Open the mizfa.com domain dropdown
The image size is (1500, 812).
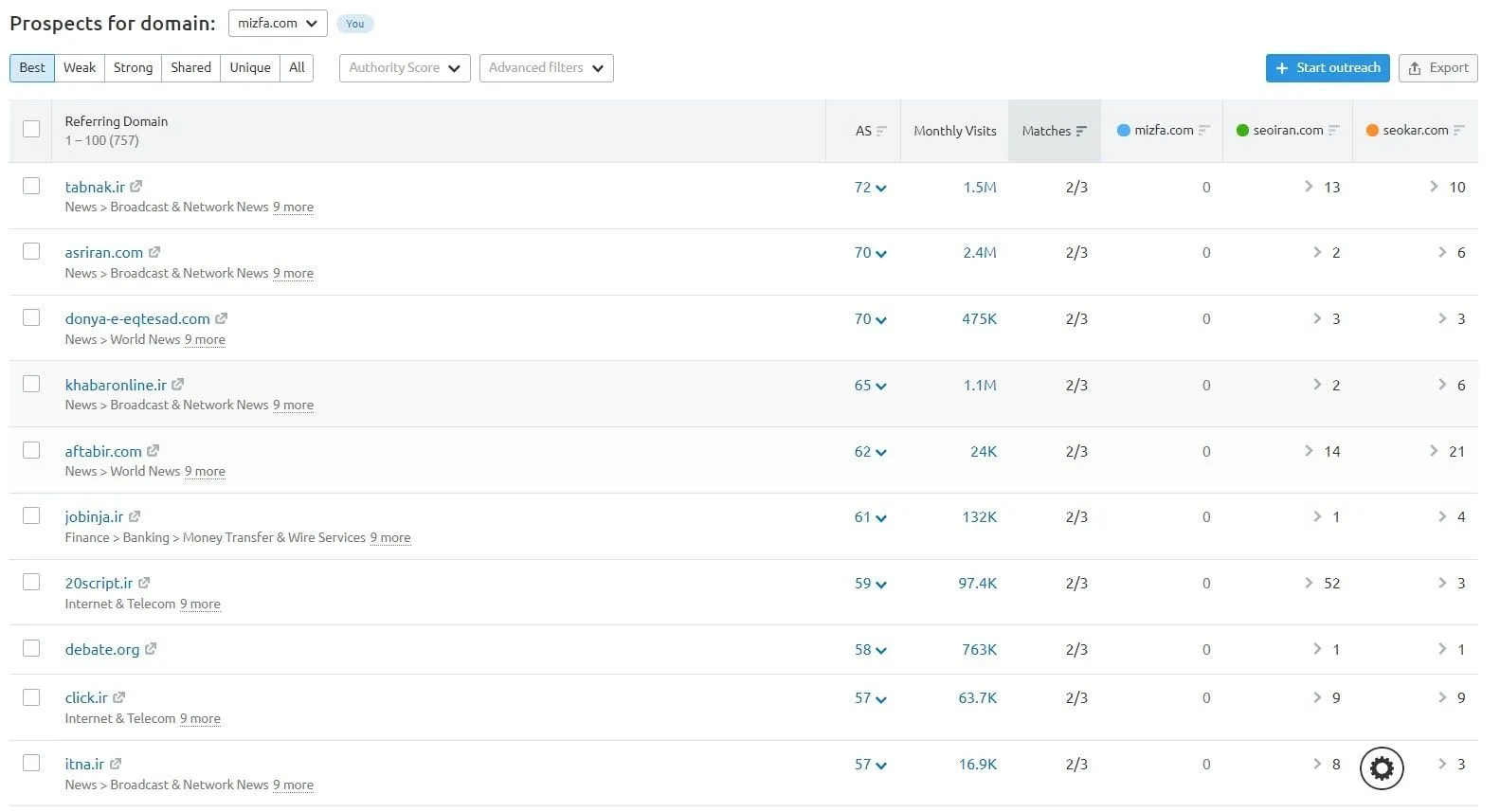(x=278, y=23)
